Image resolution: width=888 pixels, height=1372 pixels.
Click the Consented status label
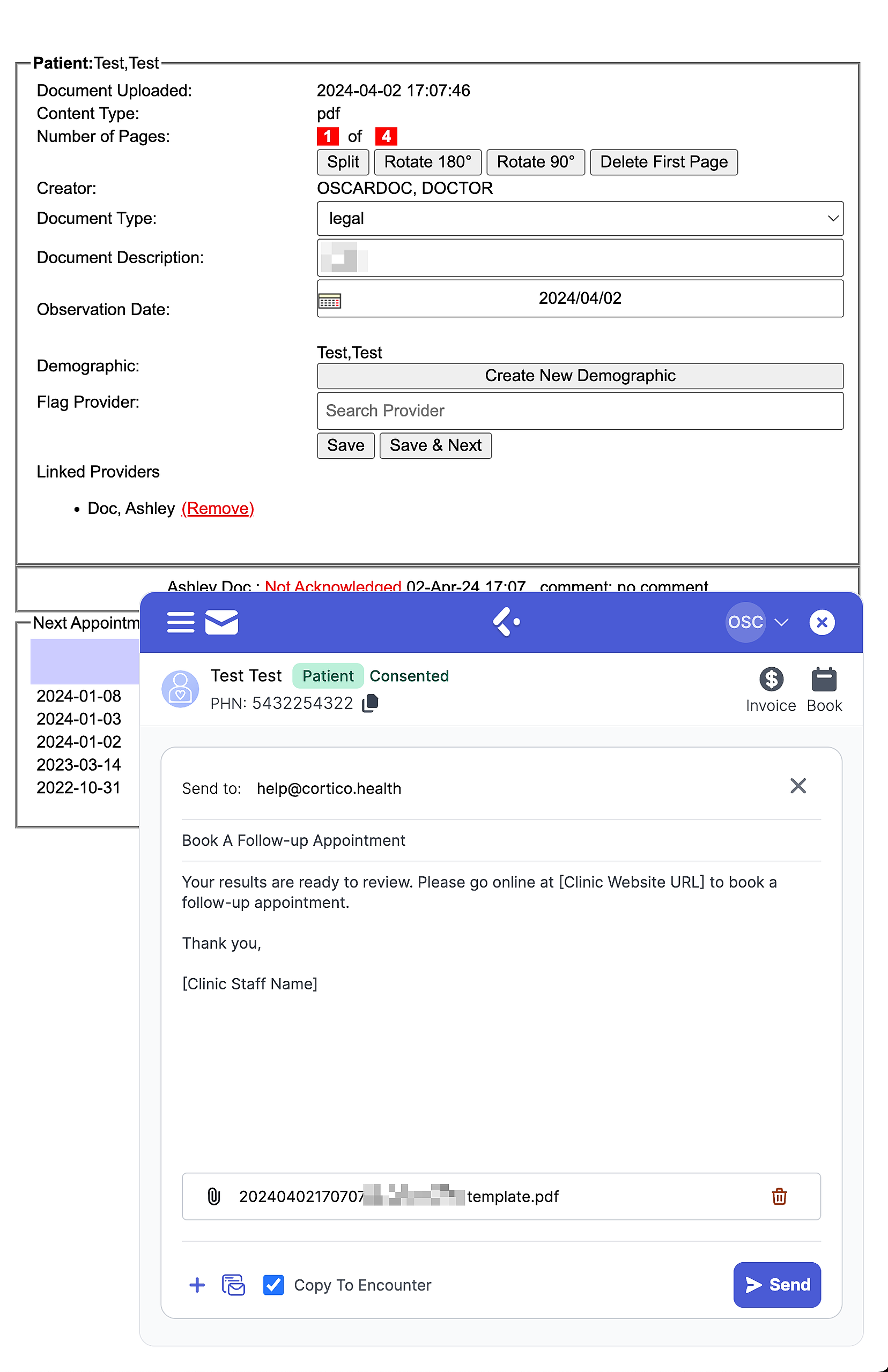click(409, 676)
